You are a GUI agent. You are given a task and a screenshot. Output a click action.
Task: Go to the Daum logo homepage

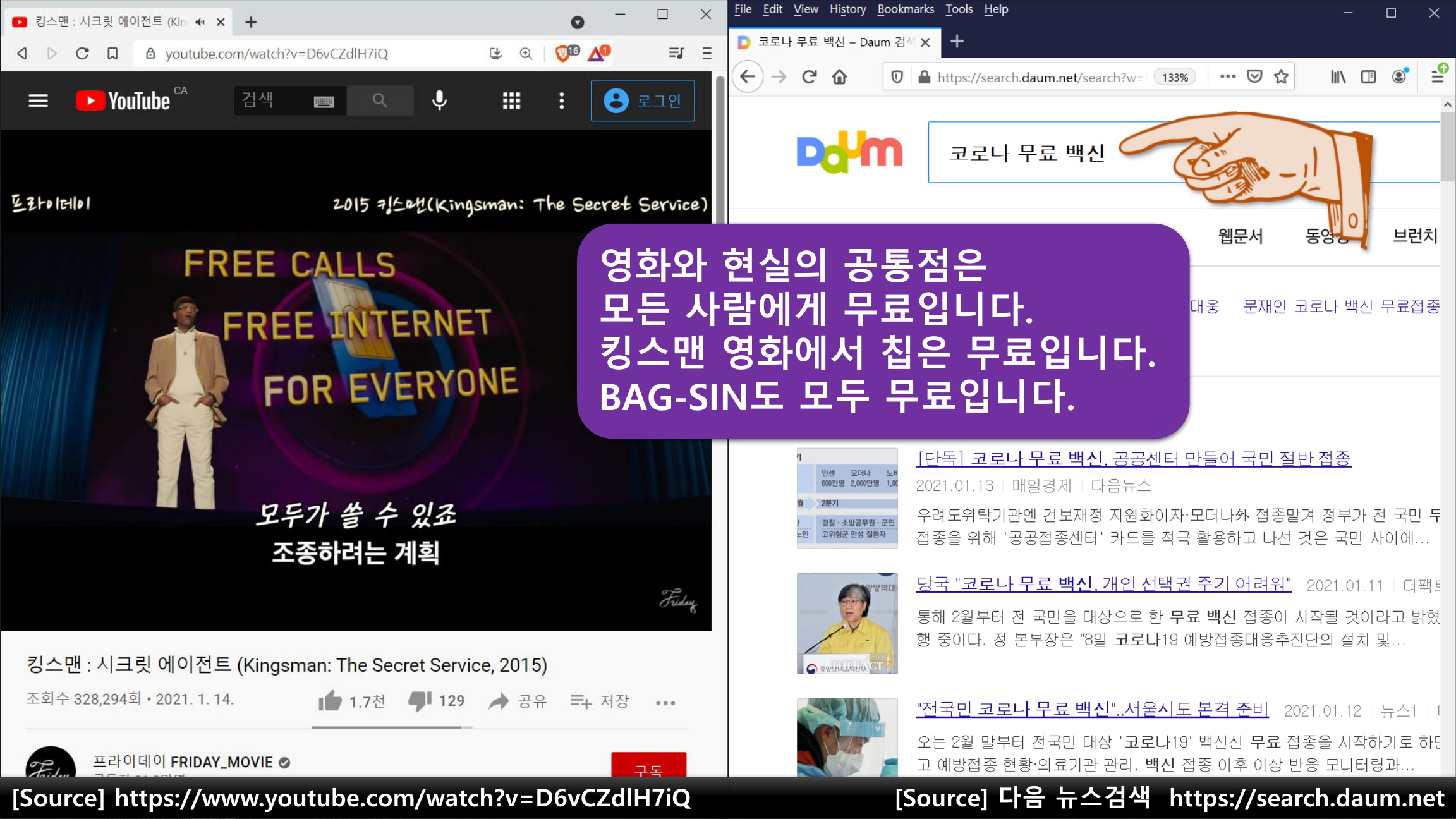point(849,152)
